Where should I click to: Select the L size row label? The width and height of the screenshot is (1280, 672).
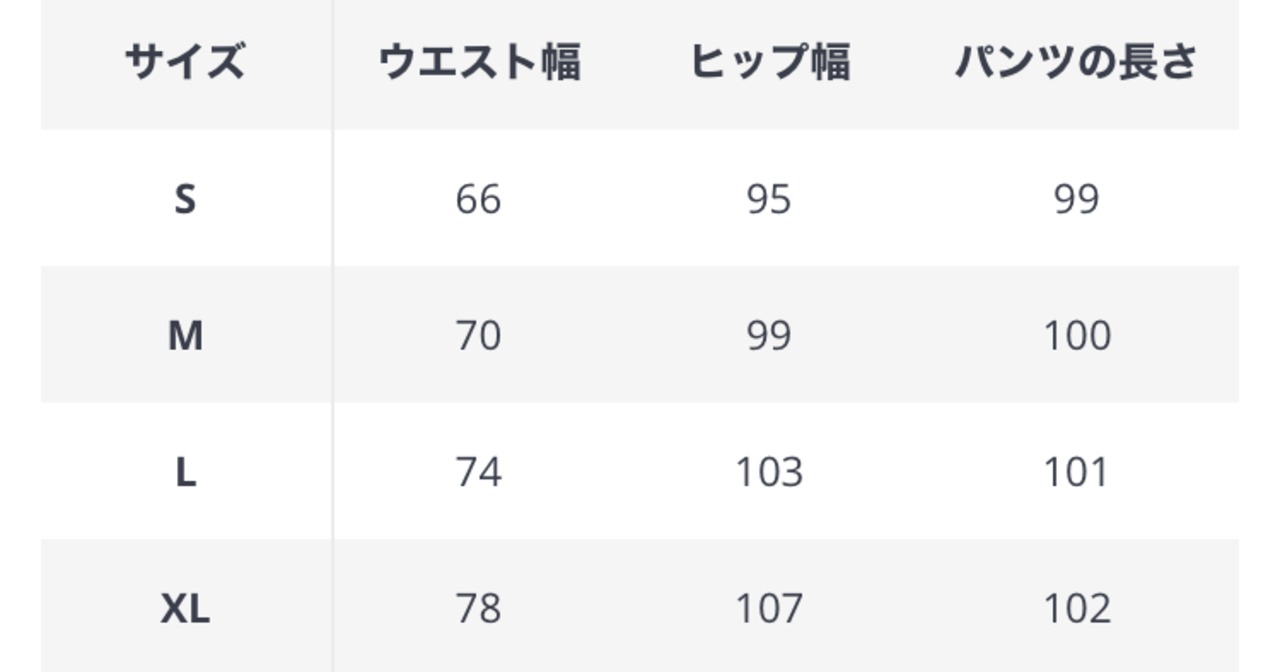point(185,472)
